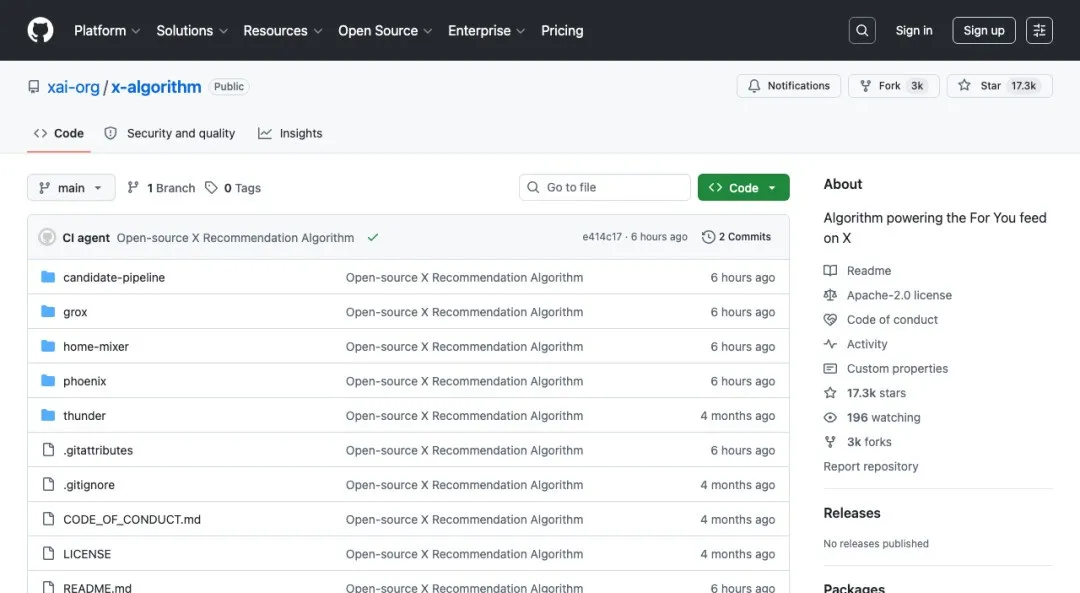Click the bell icon in Notifications button

754,85
